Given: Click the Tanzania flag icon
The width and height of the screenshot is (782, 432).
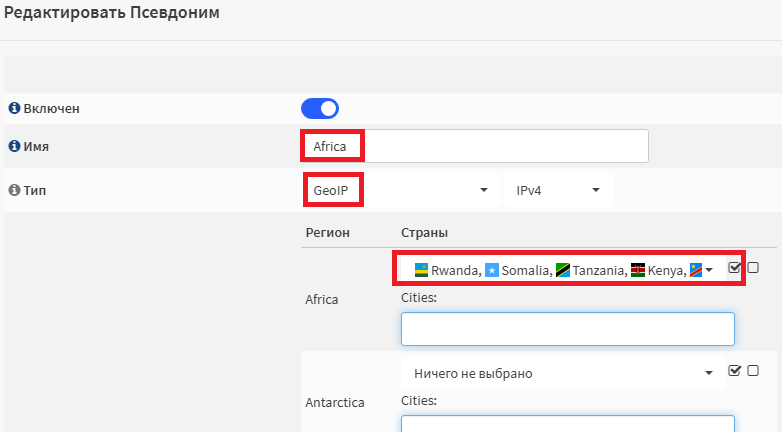Looking at the screenshot, I should click(x=563, y=270).
